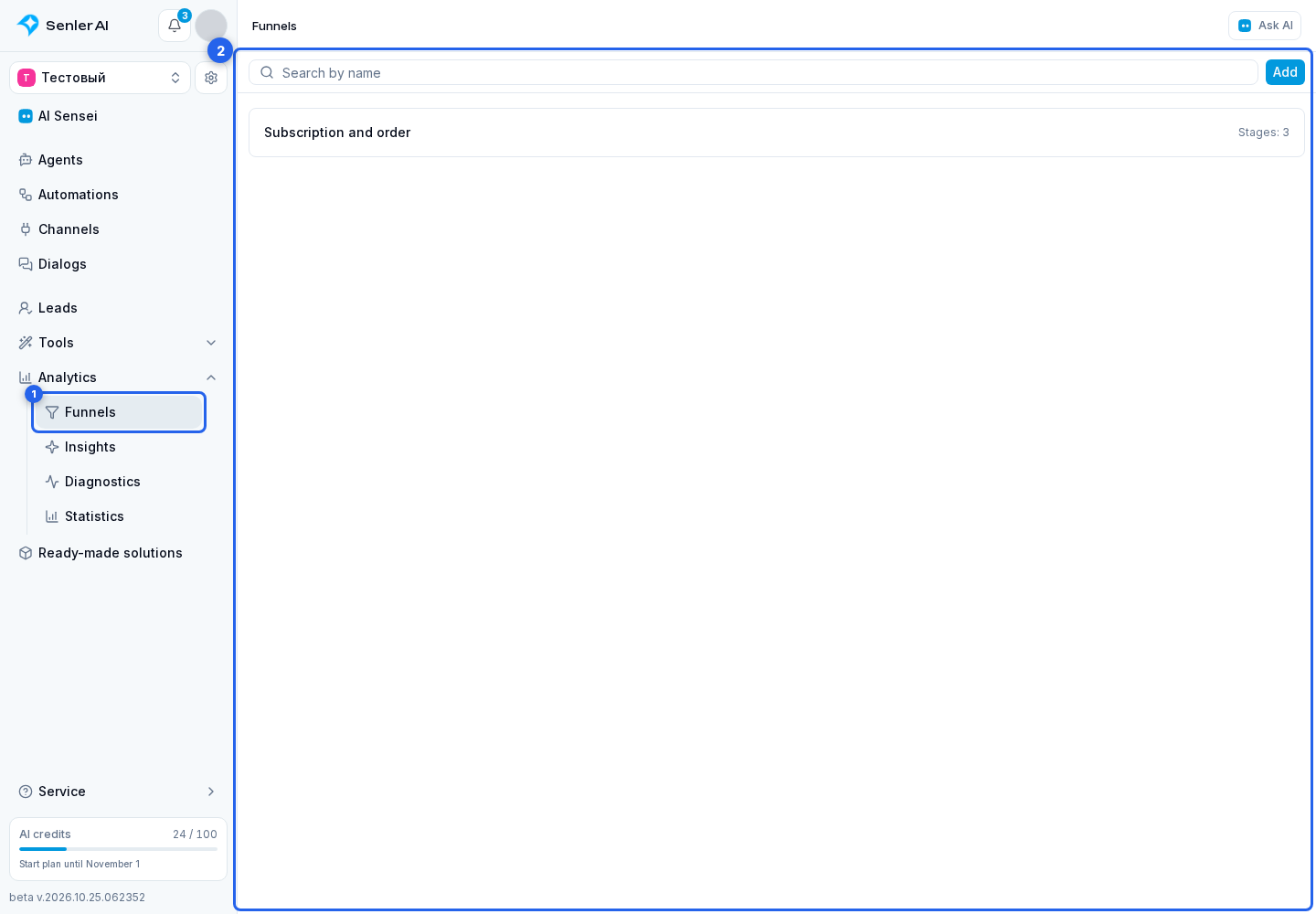
Task: Open workspace settings gear icon
Action: 211,78
